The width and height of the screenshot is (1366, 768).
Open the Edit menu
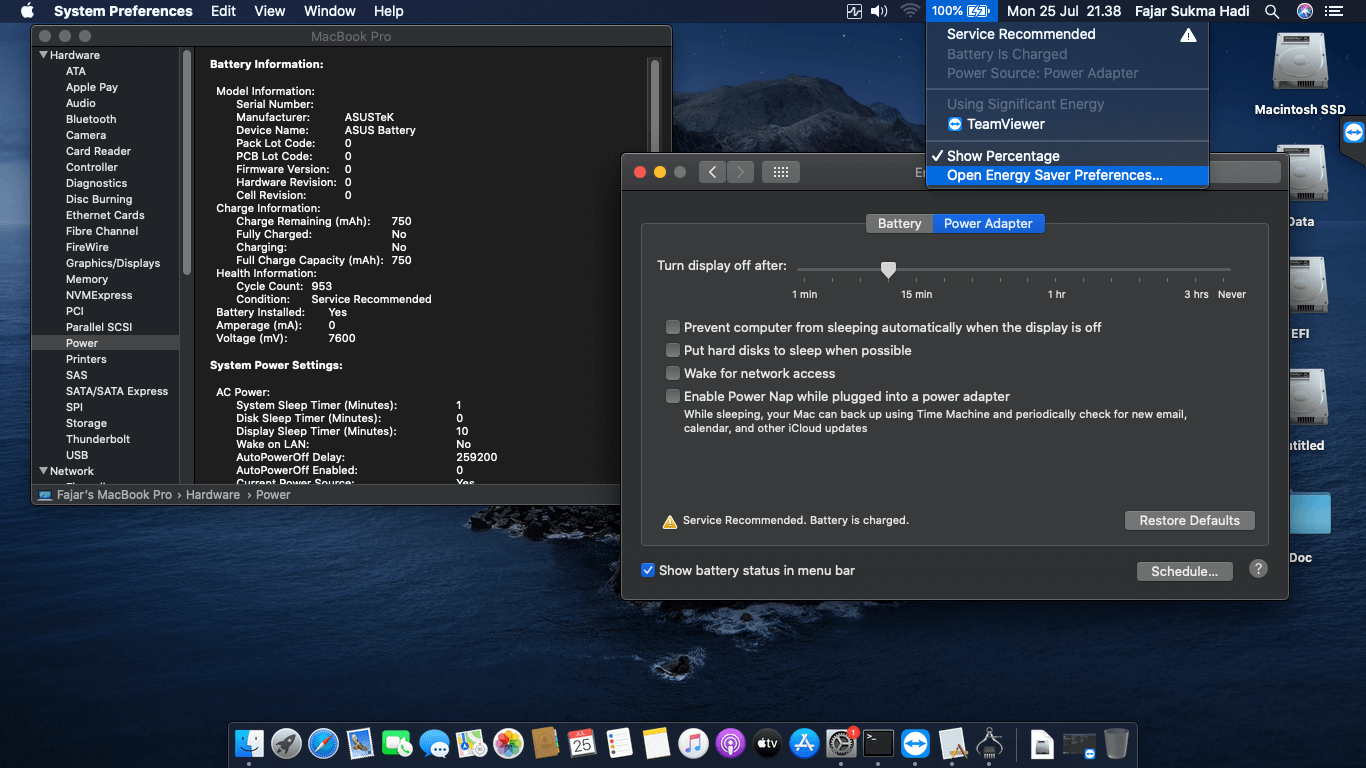(x=223, y=11)
